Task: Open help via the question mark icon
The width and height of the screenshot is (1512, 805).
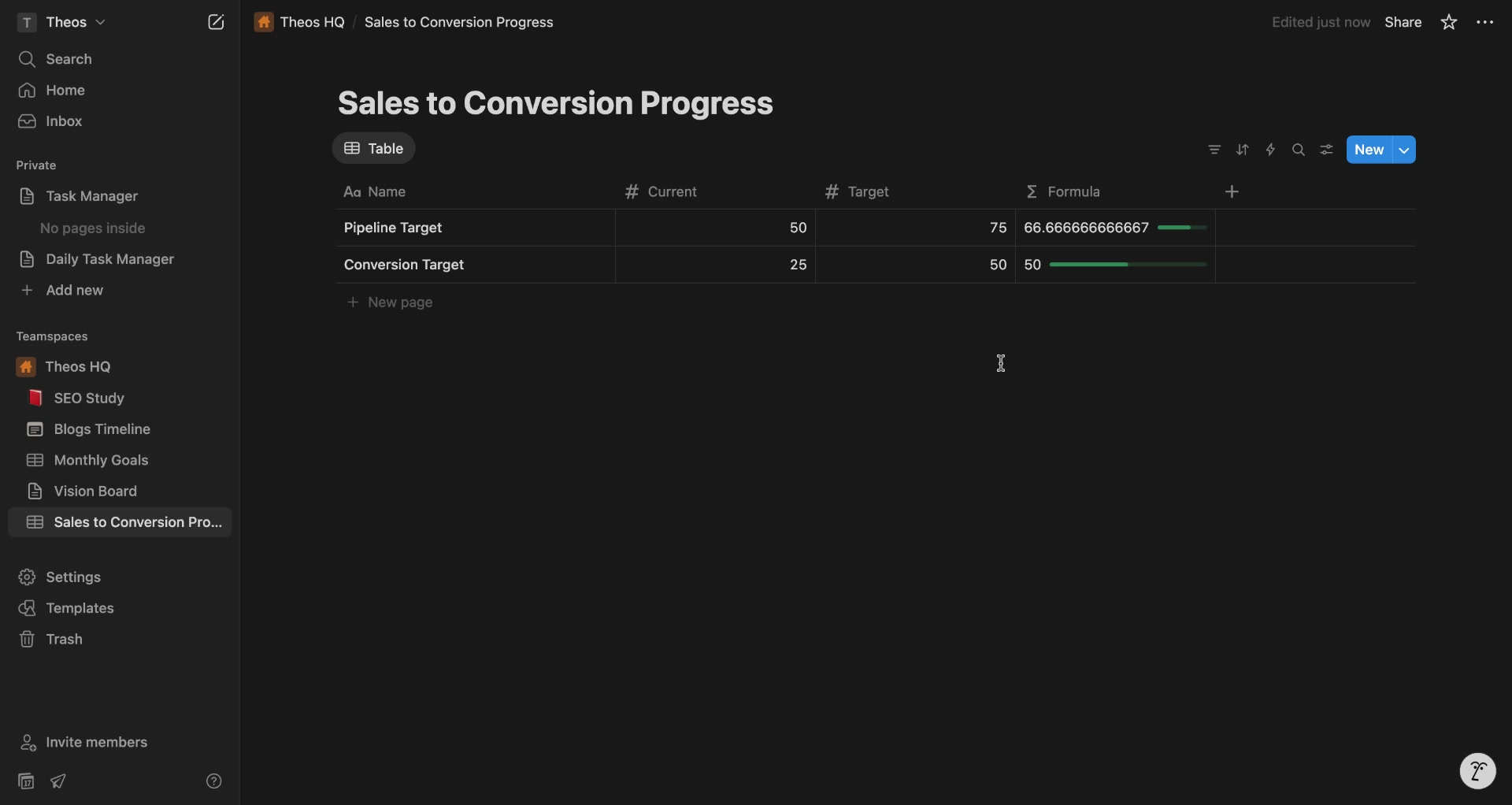Action: pos(214,781)
